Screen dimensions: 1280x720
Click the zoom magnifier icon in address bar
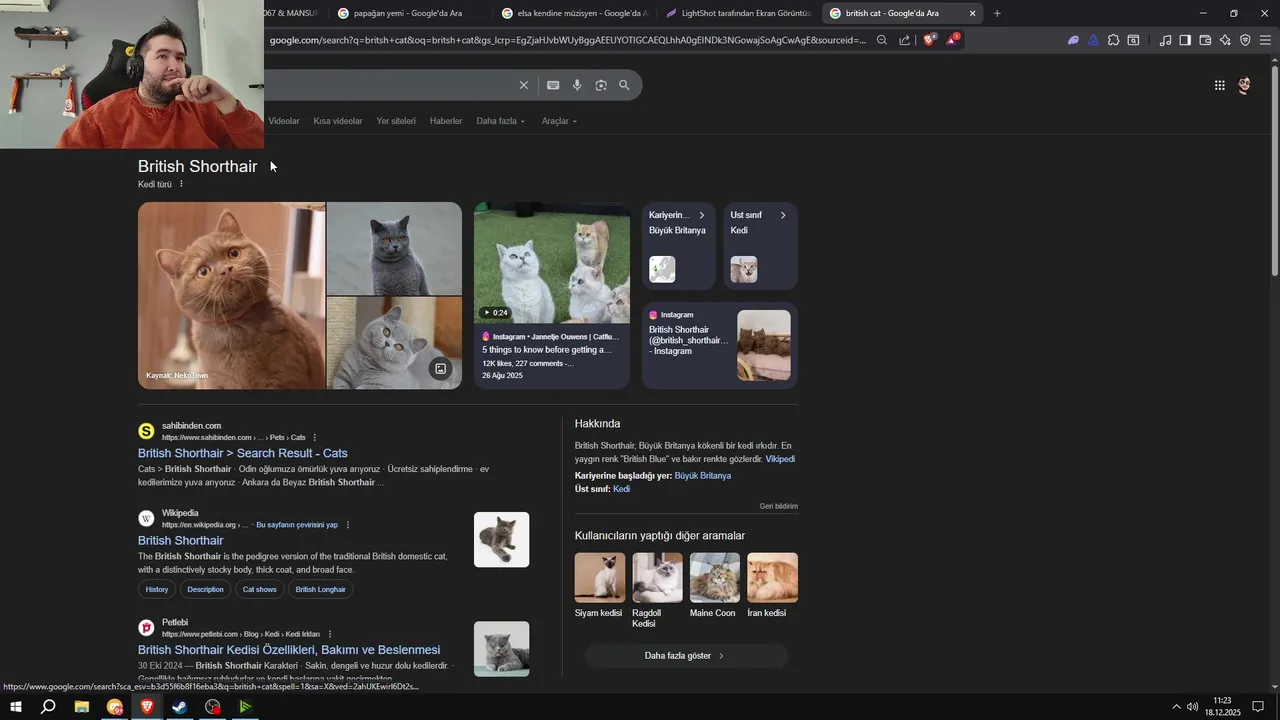(882, 40)
